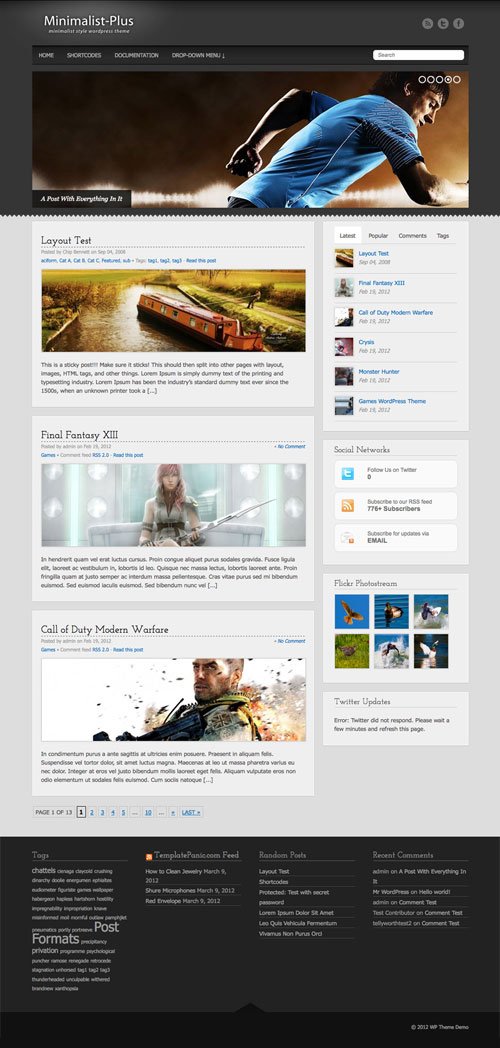The width and height of the screenshot is (500, 1048).
Task: Open 'How to Clean Jewelry' feed item
Action: (x=173, y=872)
